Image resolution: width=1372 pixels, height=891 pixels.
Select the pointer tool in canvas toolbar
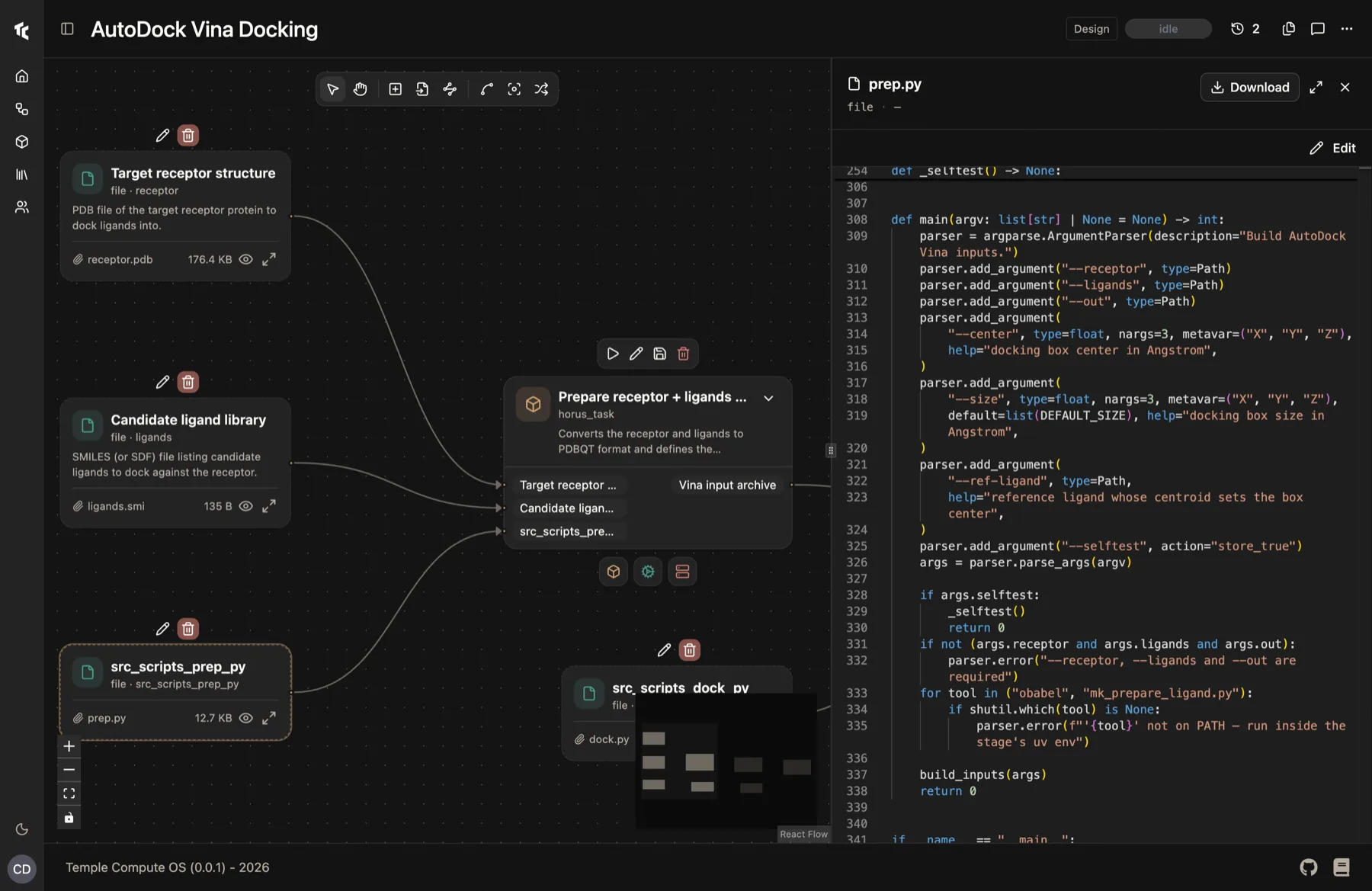[x=332, y=89]
